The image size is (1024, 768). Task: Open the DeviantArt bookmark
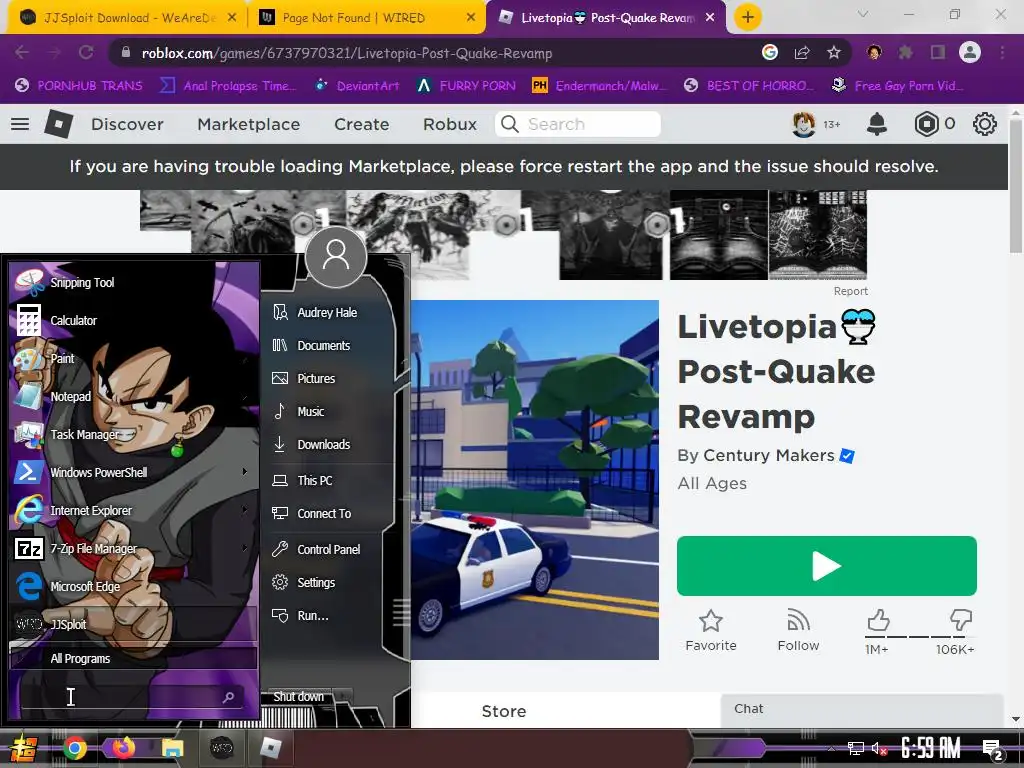coord(358,86)
